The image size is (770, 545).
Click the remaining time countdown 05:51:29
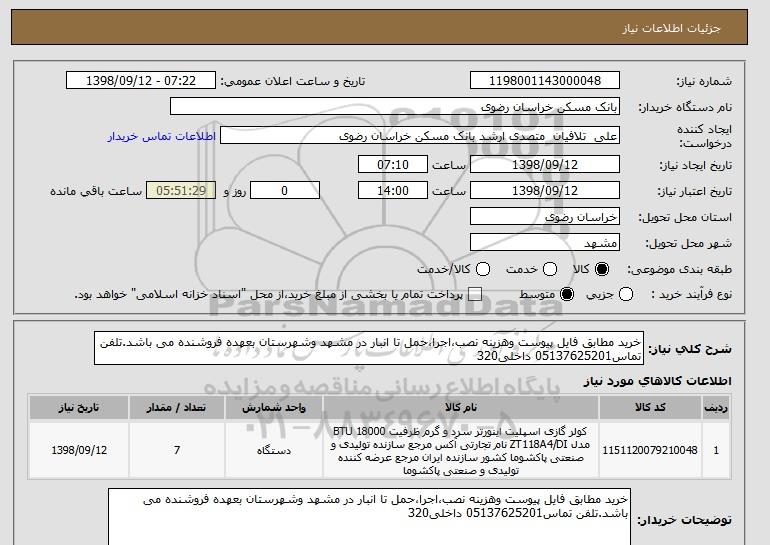181,191
